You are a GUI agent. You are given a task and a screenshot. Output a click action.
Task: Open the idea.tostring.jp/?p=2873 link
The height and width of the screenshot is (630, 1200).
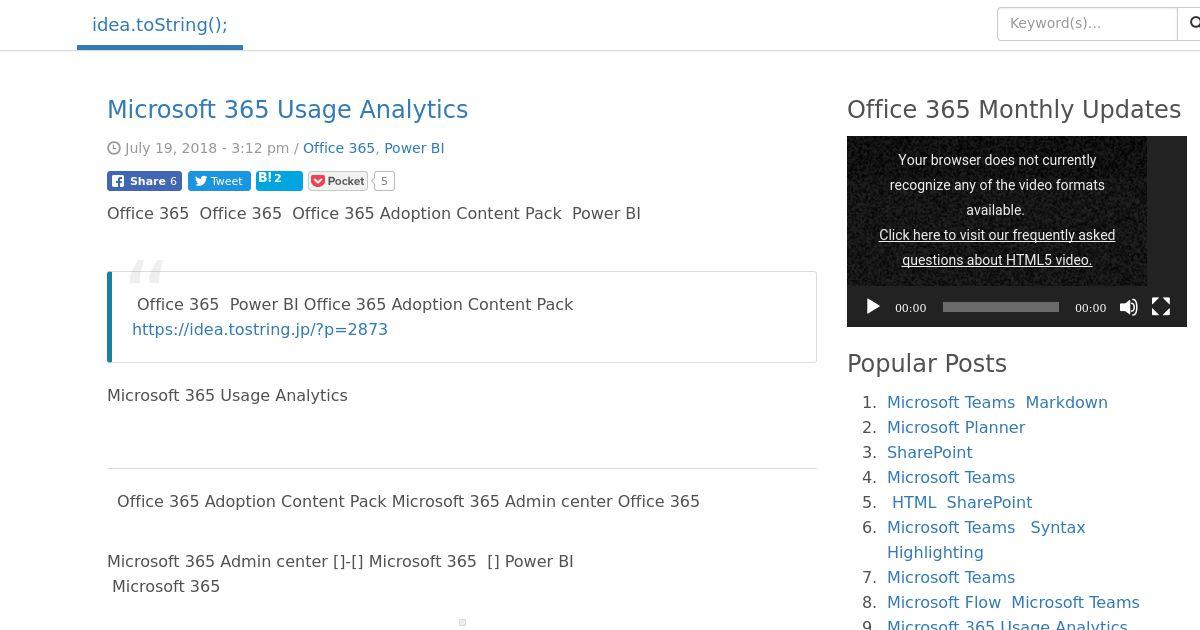tap(260, 329)
